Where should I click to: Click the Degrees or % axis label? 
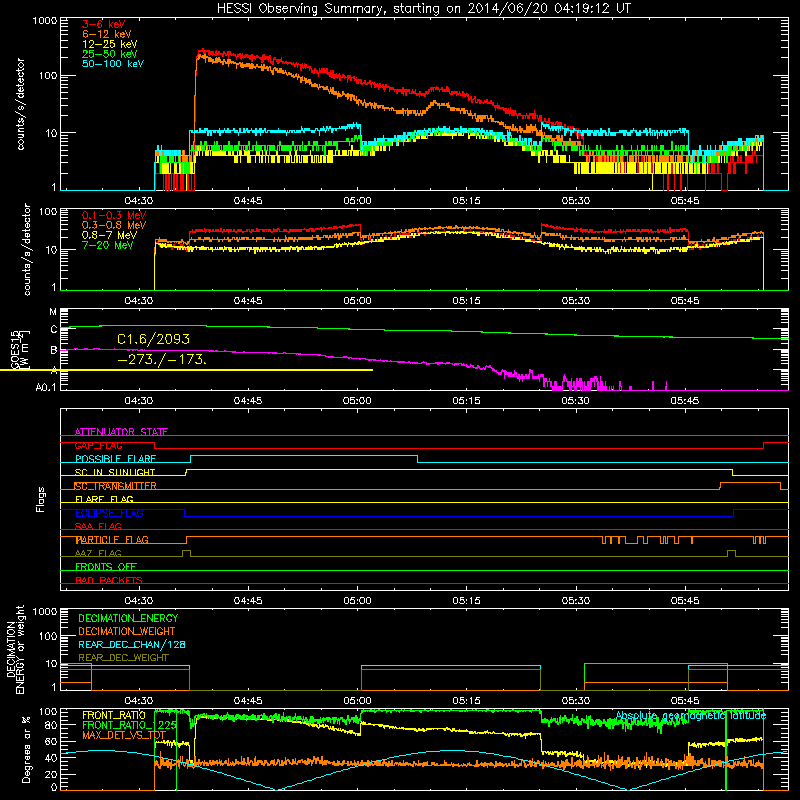(26, 749)
